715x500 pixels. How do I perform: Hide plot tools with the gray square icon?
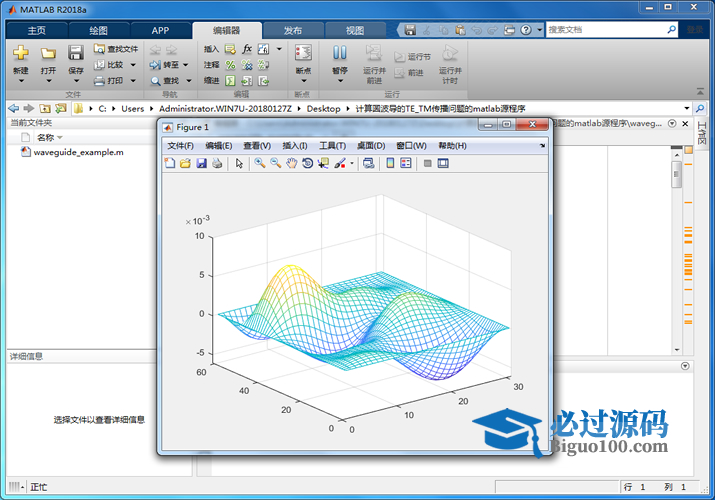(427, 163)
